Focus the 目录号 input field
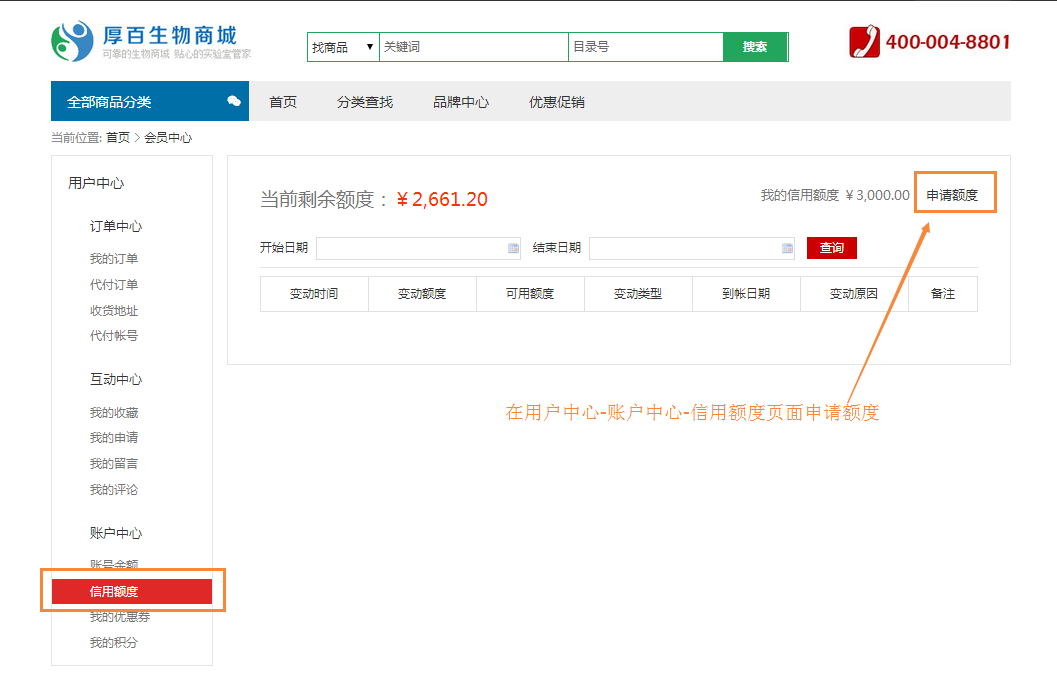Image resolution: width=1057 pixels, height=678 pixels. 645,47
